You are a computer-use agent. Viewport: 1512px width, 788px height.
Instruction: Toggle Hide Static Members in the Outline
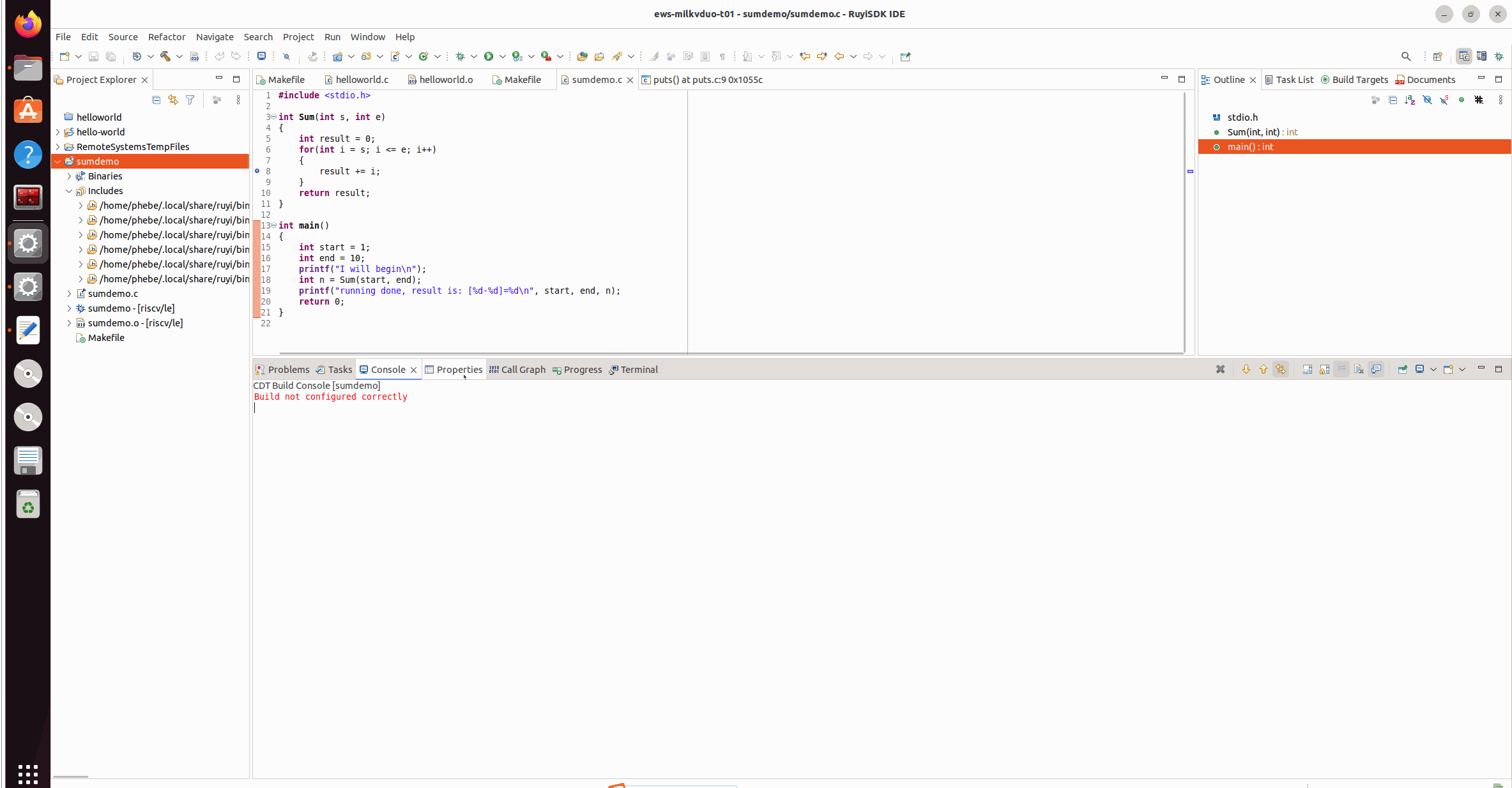[1445, 100]
